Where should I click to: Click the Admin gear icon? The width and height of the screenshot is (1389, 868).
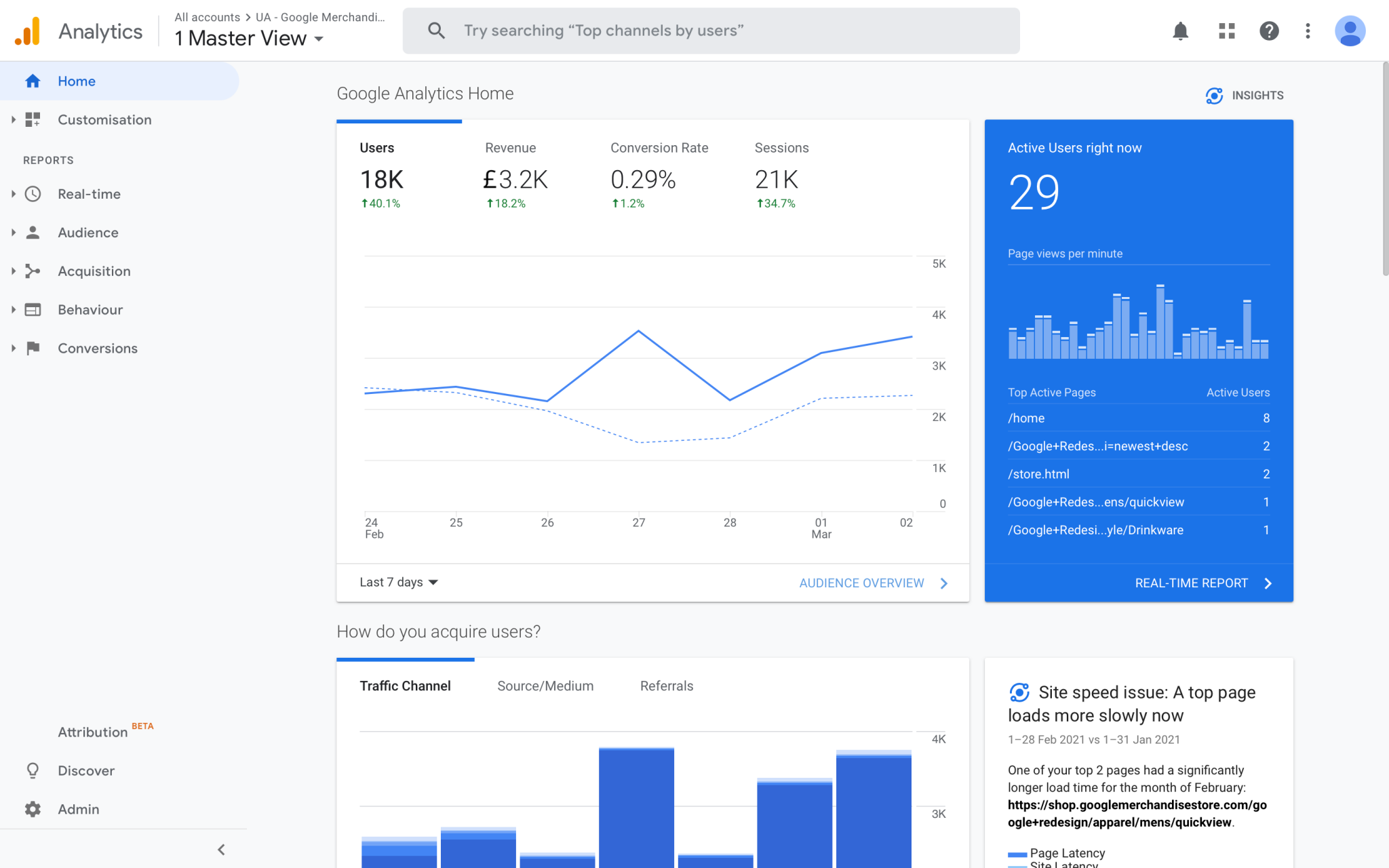coord(33,809)
